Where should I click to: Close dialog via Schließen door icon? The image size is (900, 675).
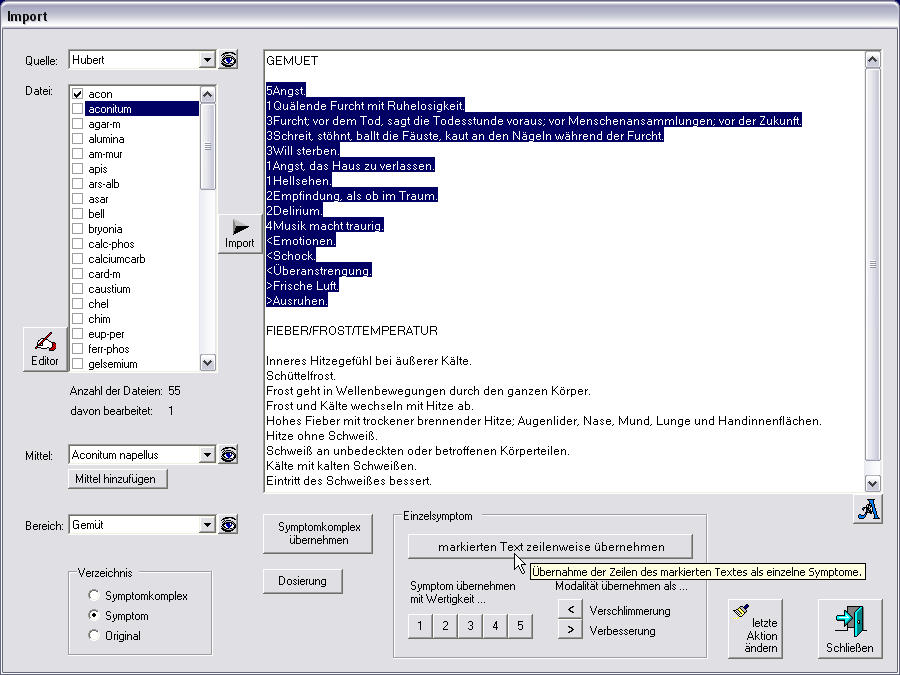849,628
